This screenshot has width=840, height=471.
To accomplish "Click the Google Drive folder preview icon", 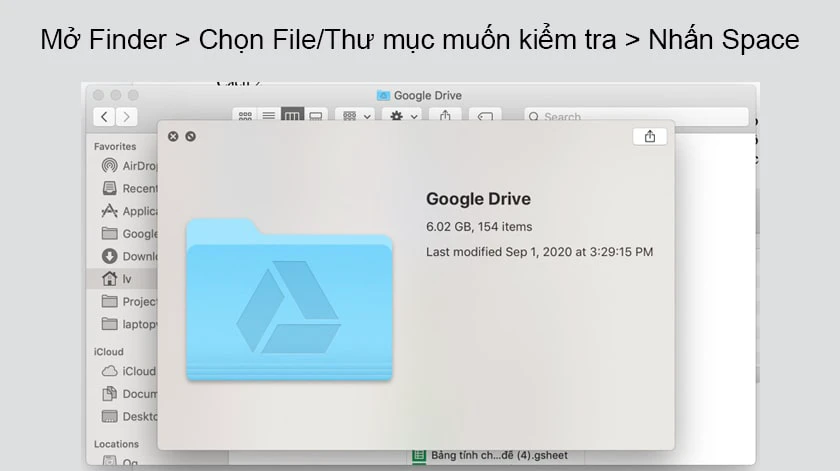I will click(x=289, y=300).
